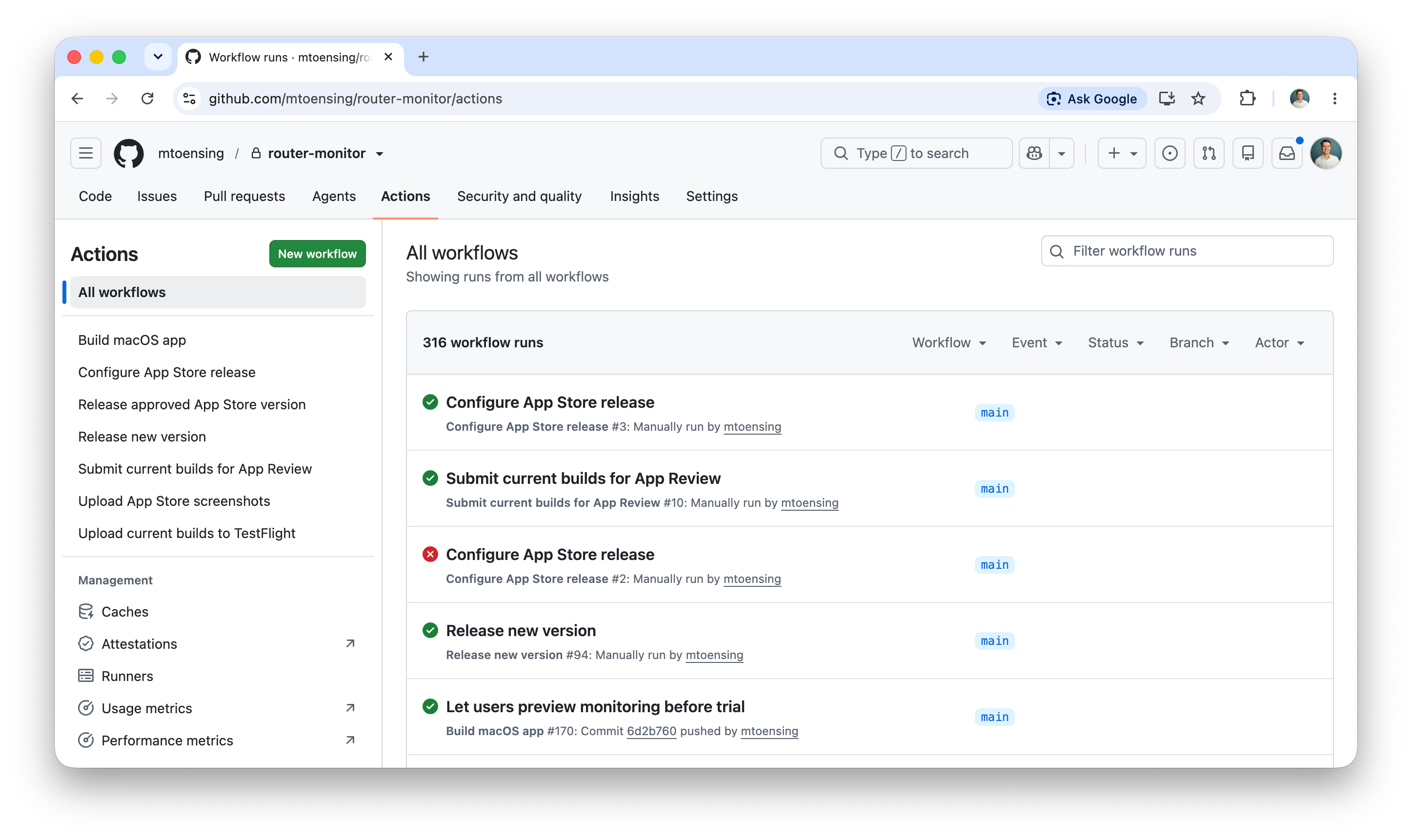Click the Caches database icon
Viewport: 1412px width, 840px height.
point(86,611)
